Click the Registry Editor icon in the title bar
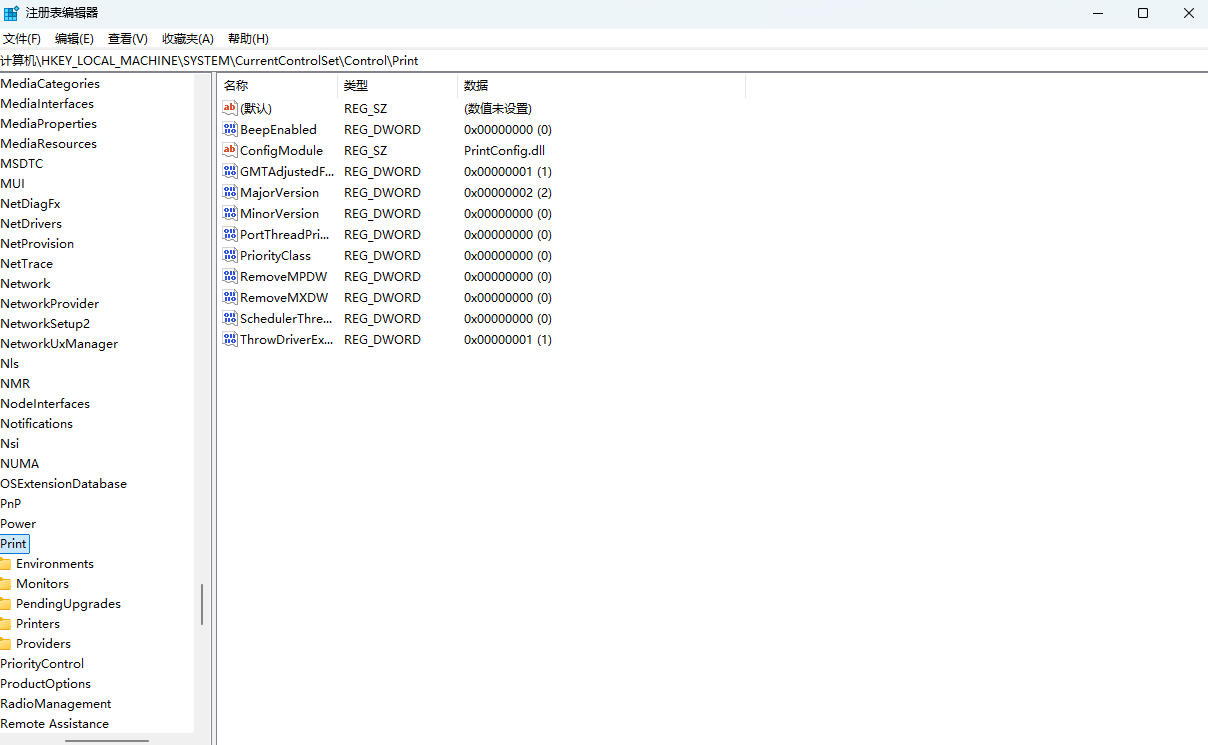This screenshot has height=745, width=1208. point(11,12)
